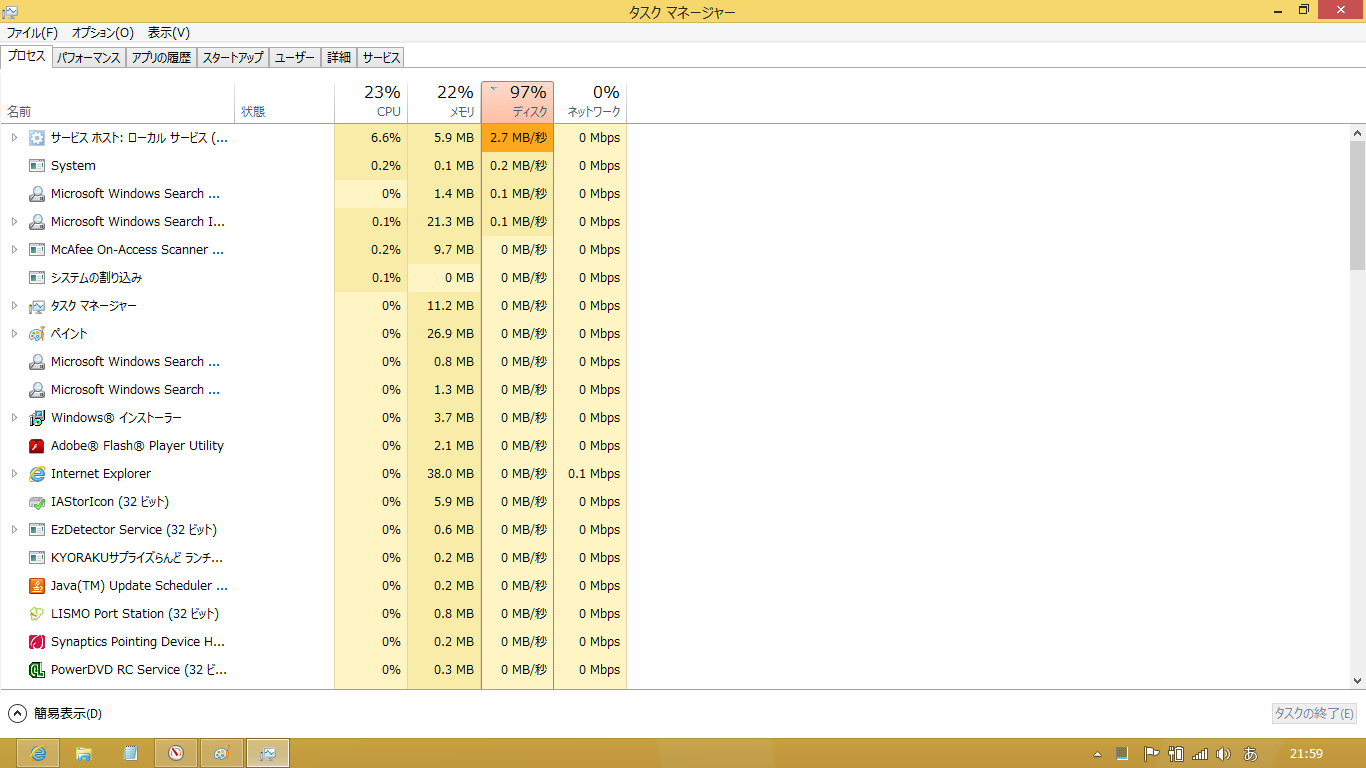The image size is (1366, 768).
Task: Click the Task Manager meter tray icon
Action: tap(1122, 754)
